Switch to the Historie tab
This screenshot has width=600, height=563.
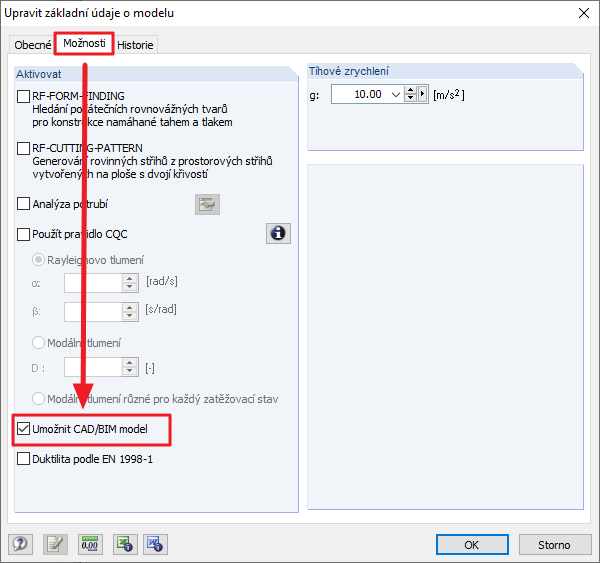tap(135, 45)
